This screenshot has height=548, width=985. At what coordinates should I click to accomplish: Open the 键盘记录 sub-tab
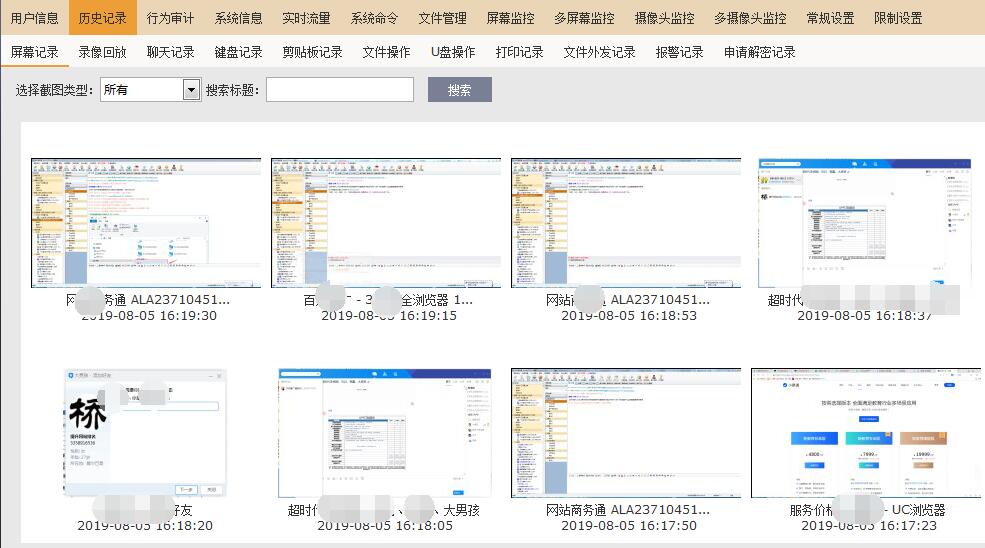[239, 52]
